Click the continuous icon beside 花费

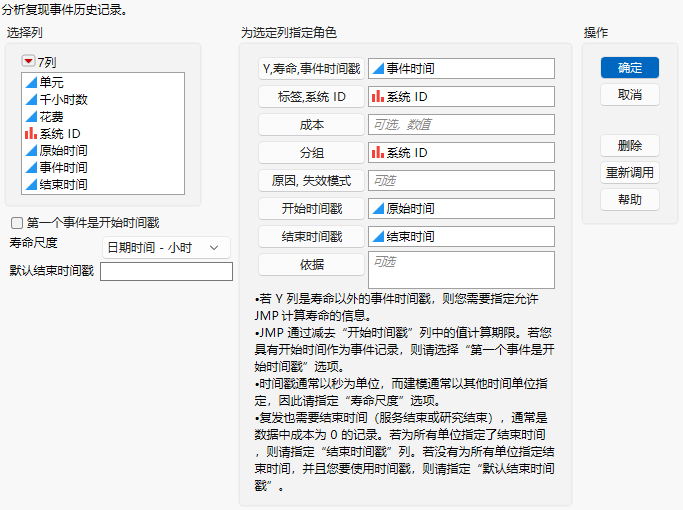coord(31,116)
